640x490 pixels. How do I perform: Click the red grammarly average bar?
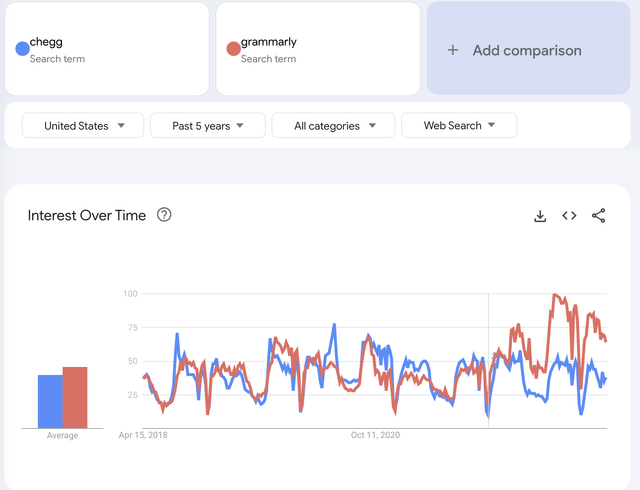75,397
